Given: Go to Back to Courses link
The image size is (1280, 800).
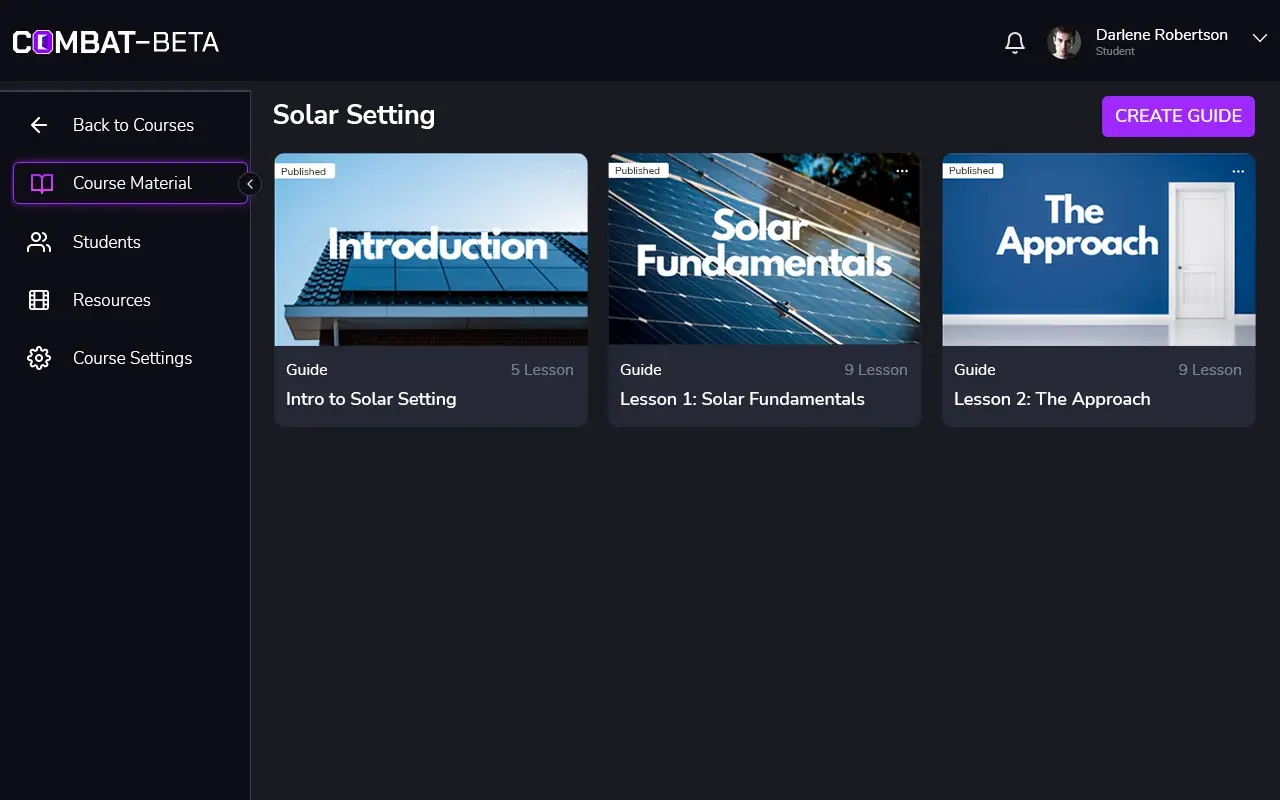Looking at the screenshot, I should coord(133,125).
